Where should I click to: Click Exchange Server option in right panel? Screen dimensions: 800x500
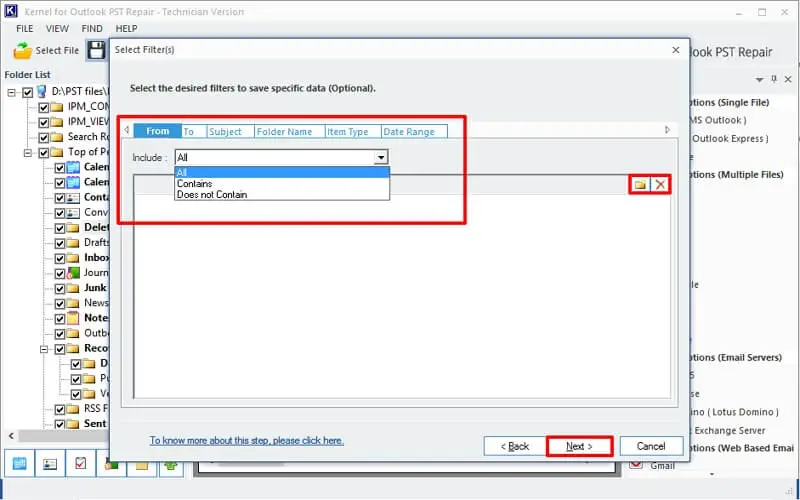pyautogui.click(x=730, y=431)
